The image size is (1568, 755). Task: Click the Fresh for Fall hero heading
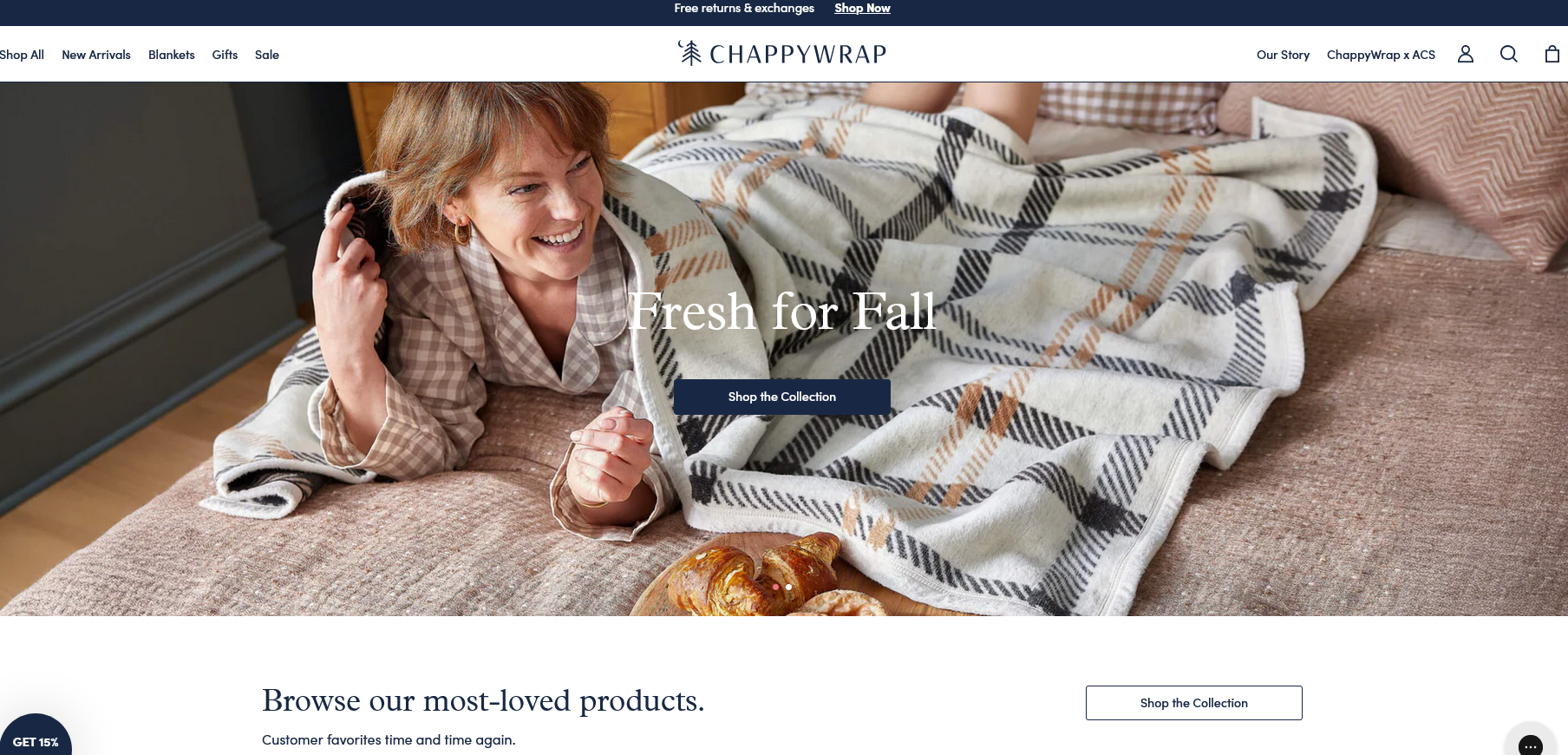pyautogui.click(x=782, y=311)
